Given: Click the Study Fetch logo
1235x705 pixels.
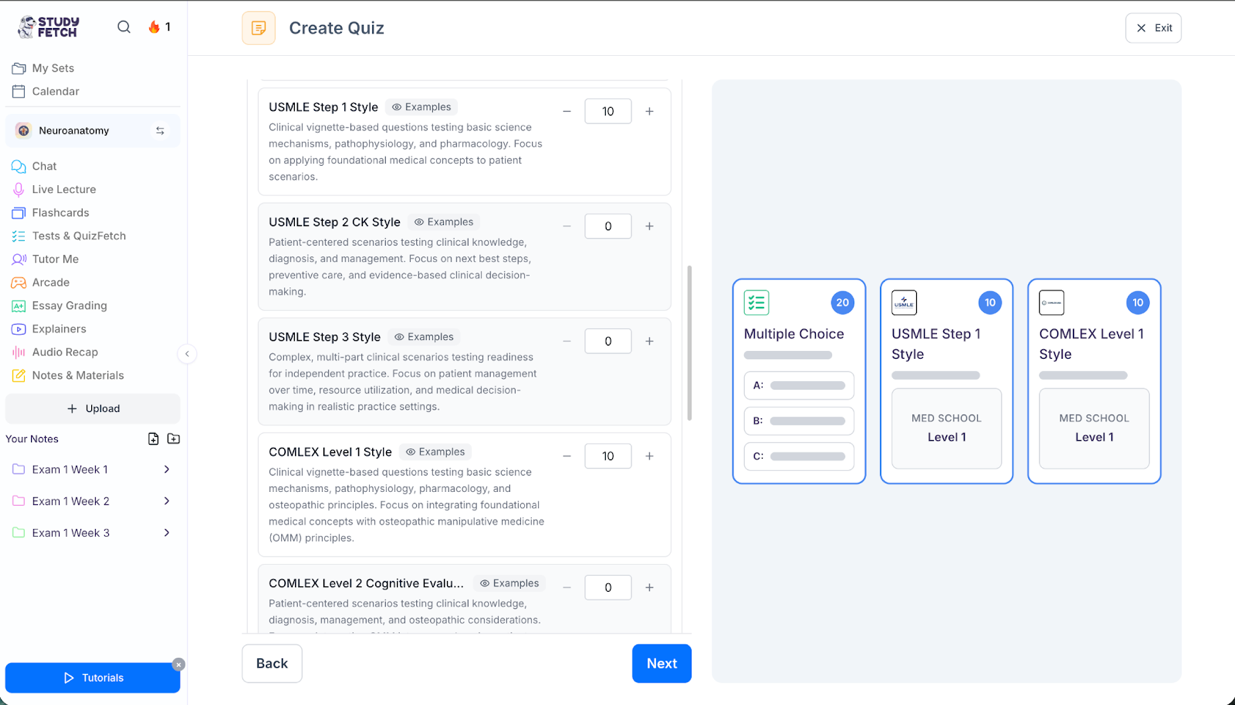Looking at the screenshot, I should pyautogui.click(x=49, y=27).
